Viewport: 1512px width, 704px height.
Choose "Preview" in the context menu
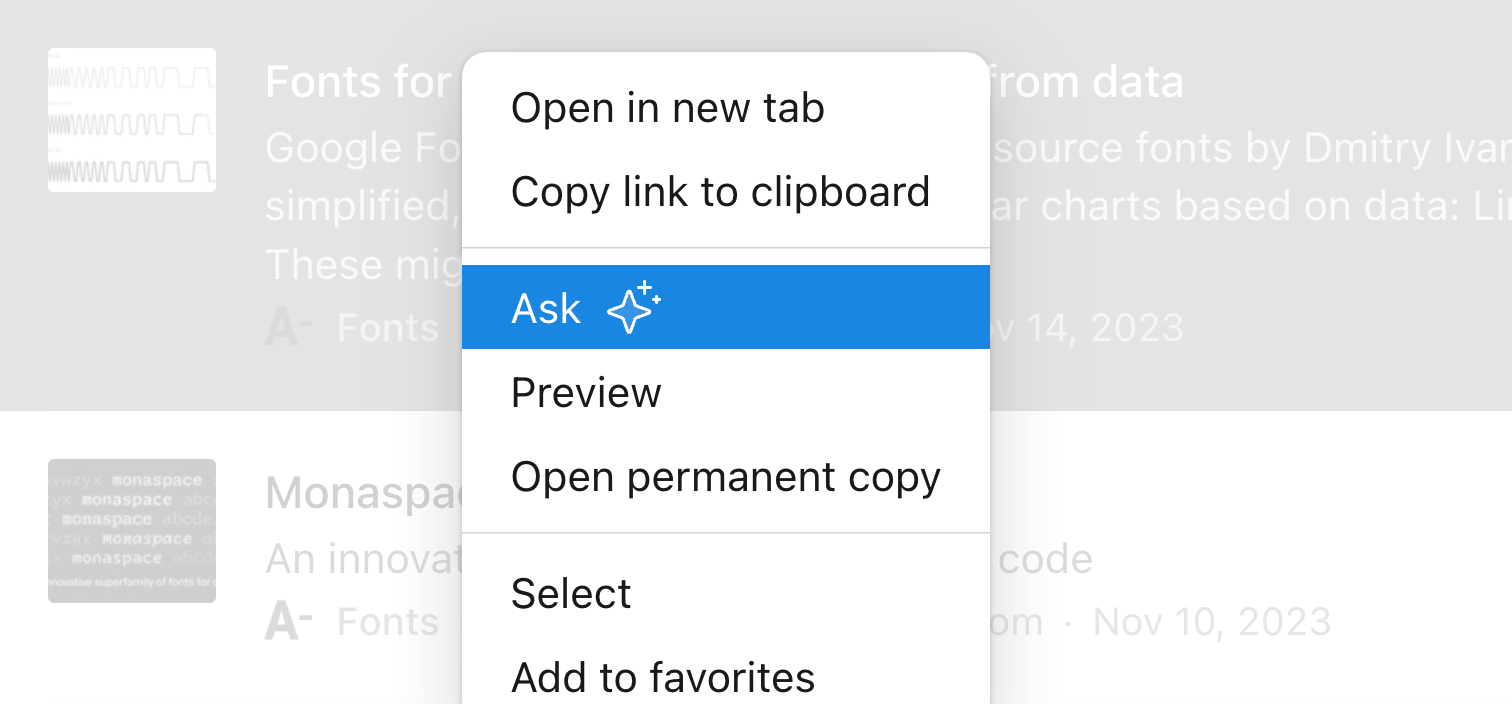click(586, 393)
